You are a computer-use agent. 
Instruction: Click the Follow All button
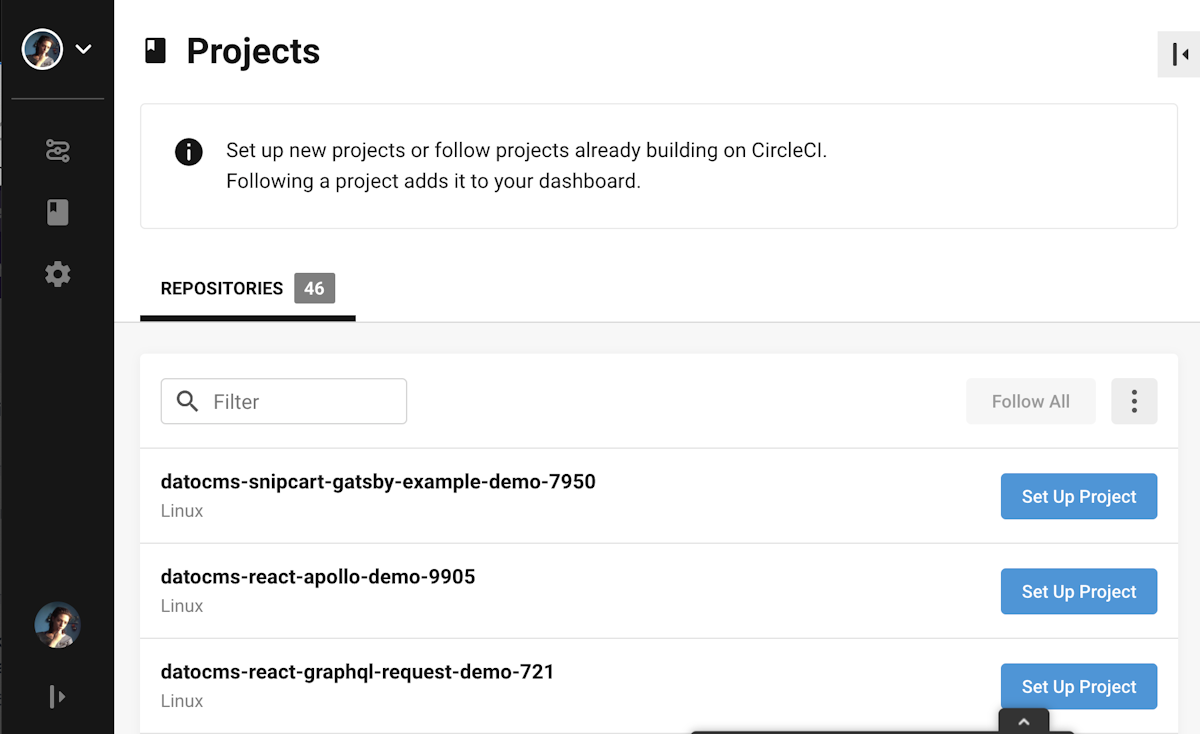point(1030,401)
